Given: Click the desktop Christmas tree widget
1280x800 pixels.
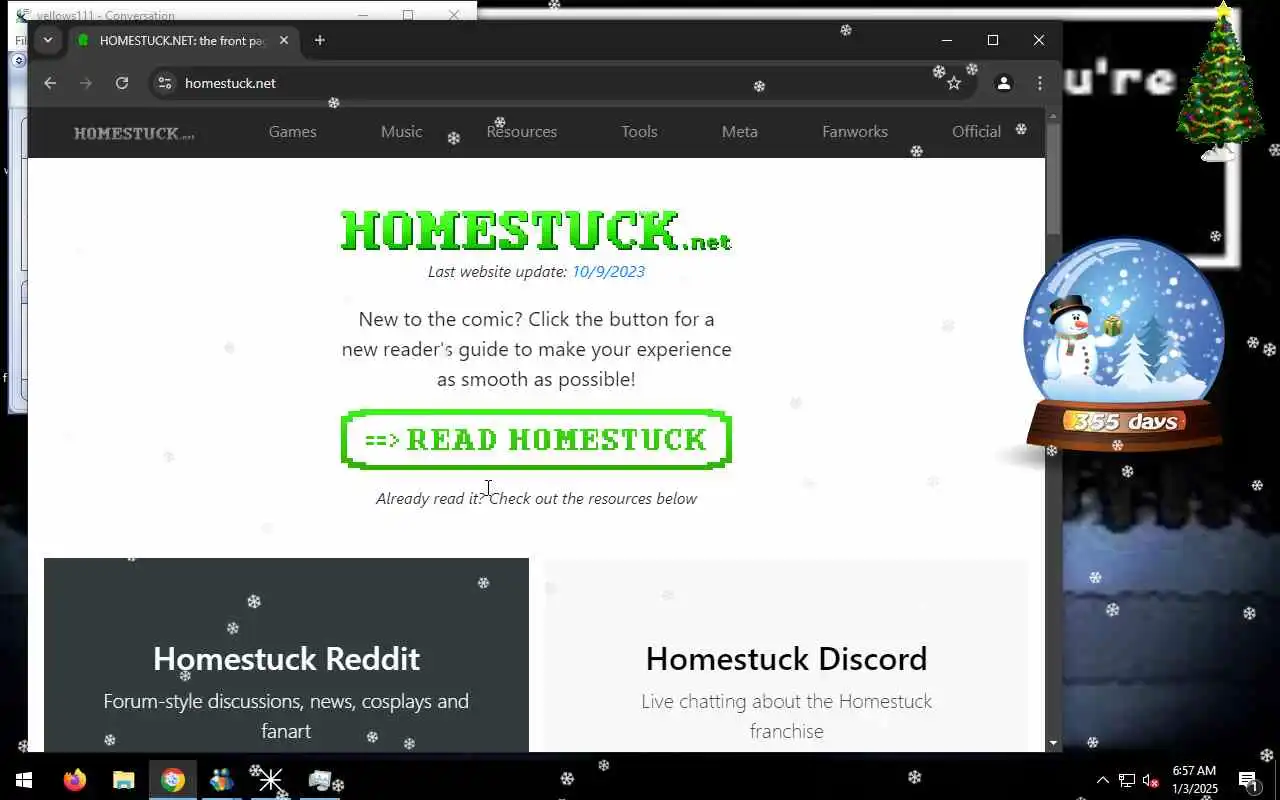Looking at the screenshot, I should [1222, 82].
